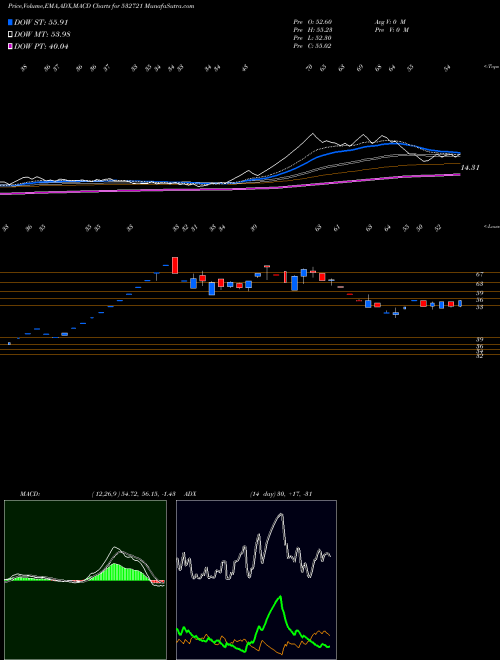Click the magenta DOW PT legend swatch
The height and width of the screenshot is (660, 500).
[11, 46]
